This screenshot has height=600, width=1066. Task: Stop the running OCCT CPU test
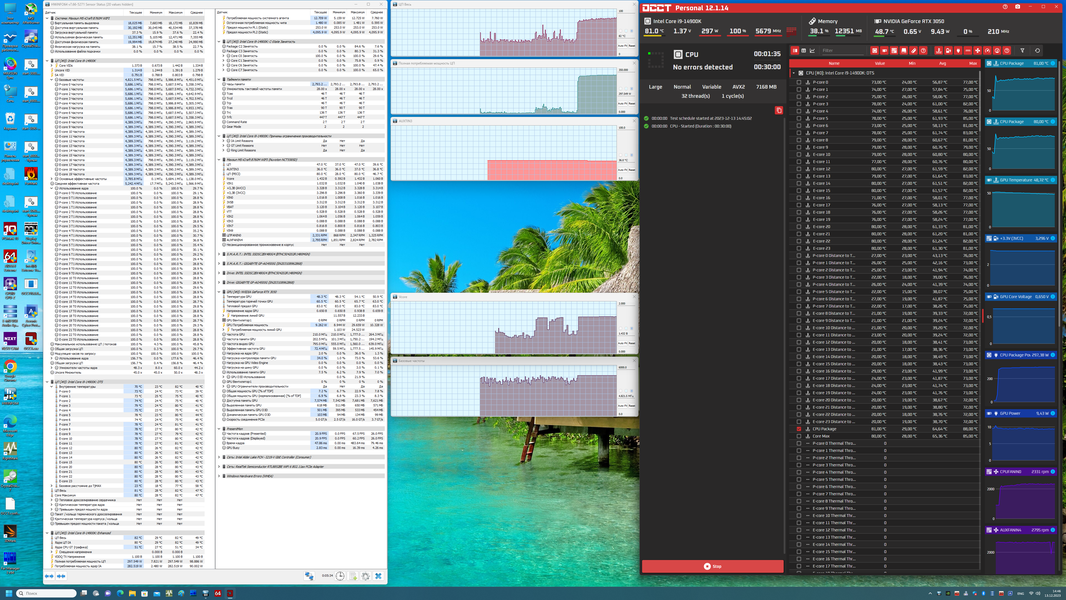(712, 566)
